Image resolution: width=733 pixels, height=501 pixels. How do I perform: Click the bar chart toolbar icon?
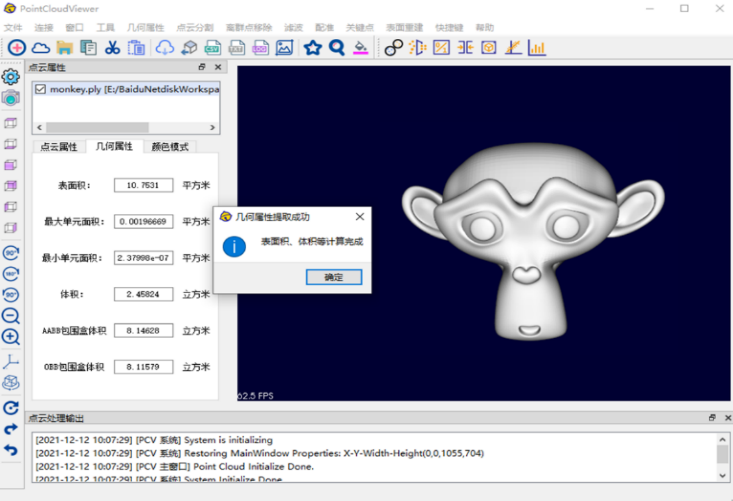pos(537,48)
